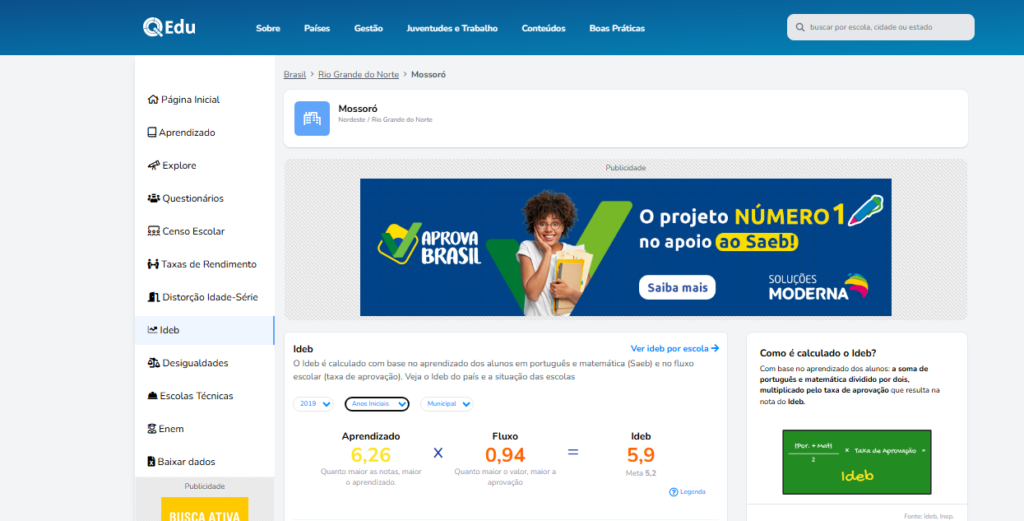Select Censo Escolar in the sidebar
Screen dimensions: 1024x521
tap(193, 231)
